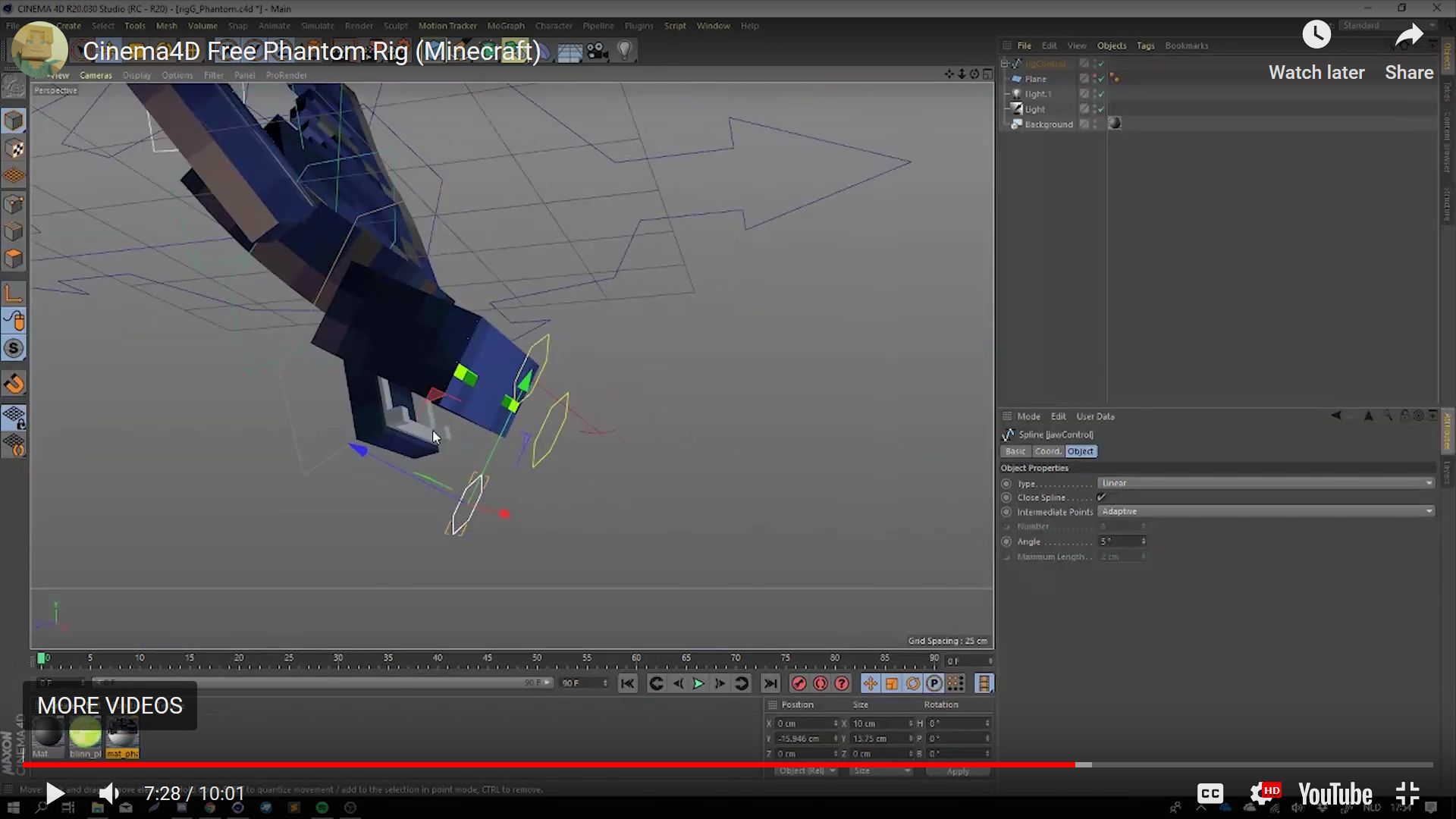Select the Texture mode checkered cube
1456x819 pixels.
(x=14, y=149)
